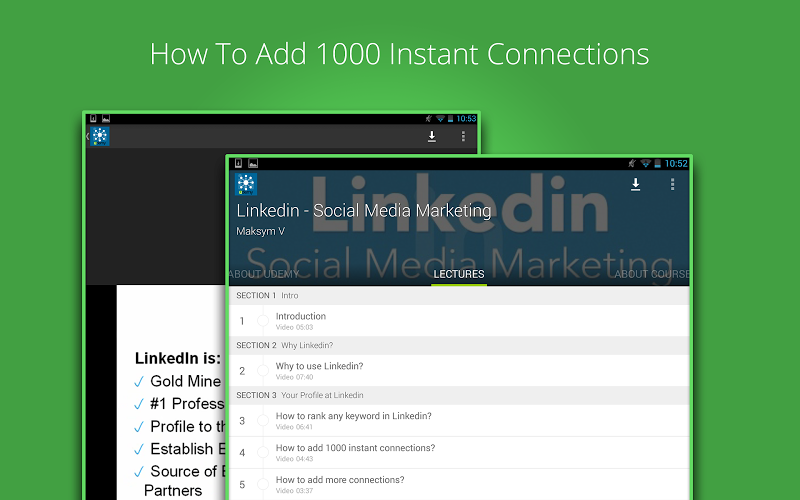
Task: Toggle completion circle for lecture 4
Action: [263, 452]
